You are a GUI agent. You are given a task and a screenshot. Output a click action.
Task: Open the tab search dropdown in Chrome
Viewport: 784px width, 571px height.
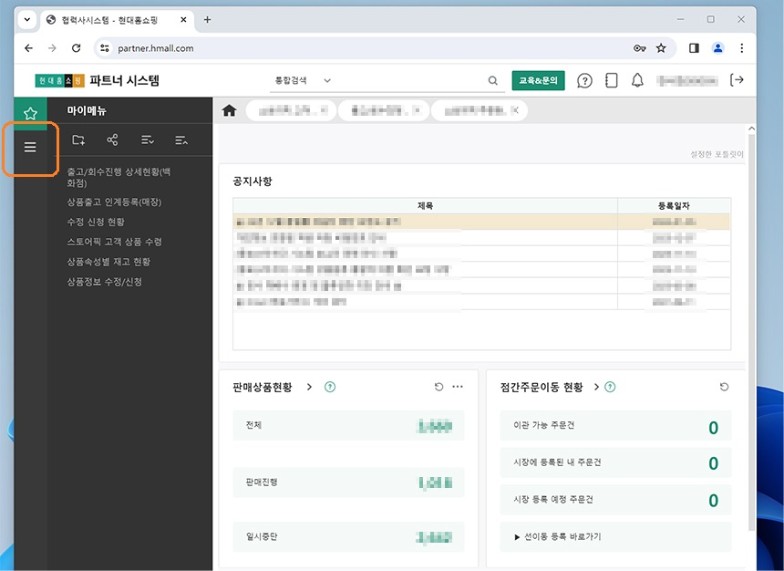pos(28,20)
